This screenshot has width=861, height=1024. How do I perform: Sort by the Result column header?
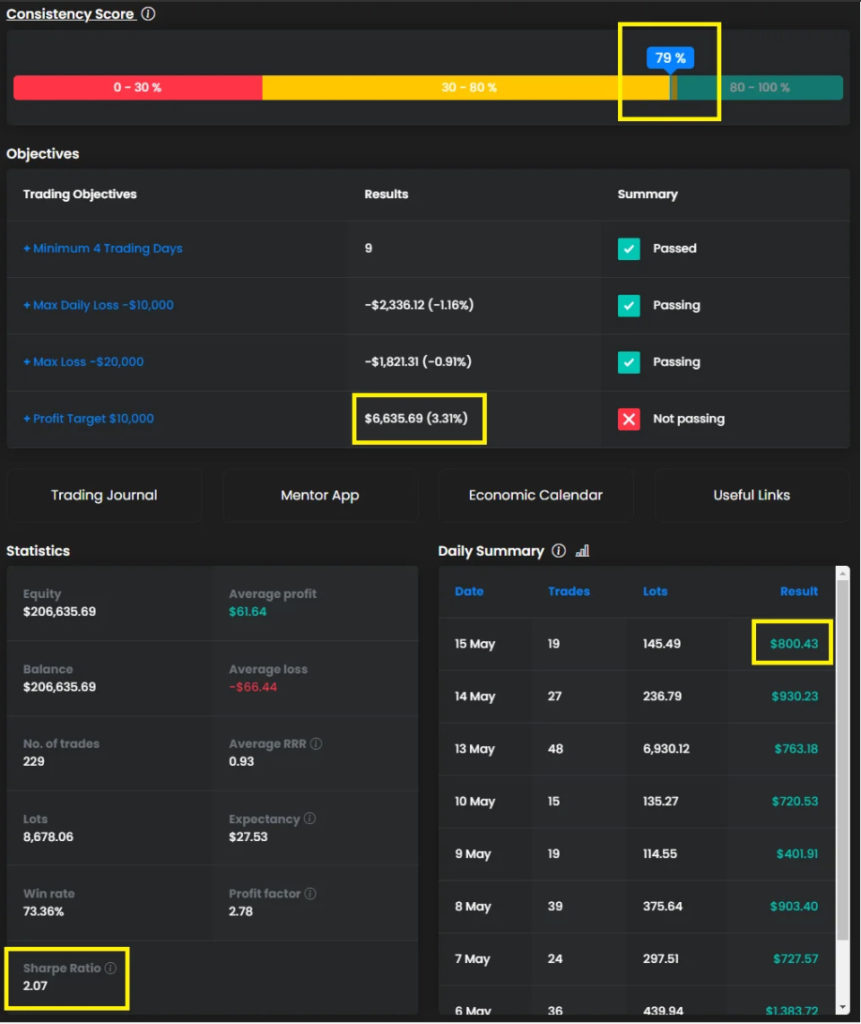[x=798, y=591]
